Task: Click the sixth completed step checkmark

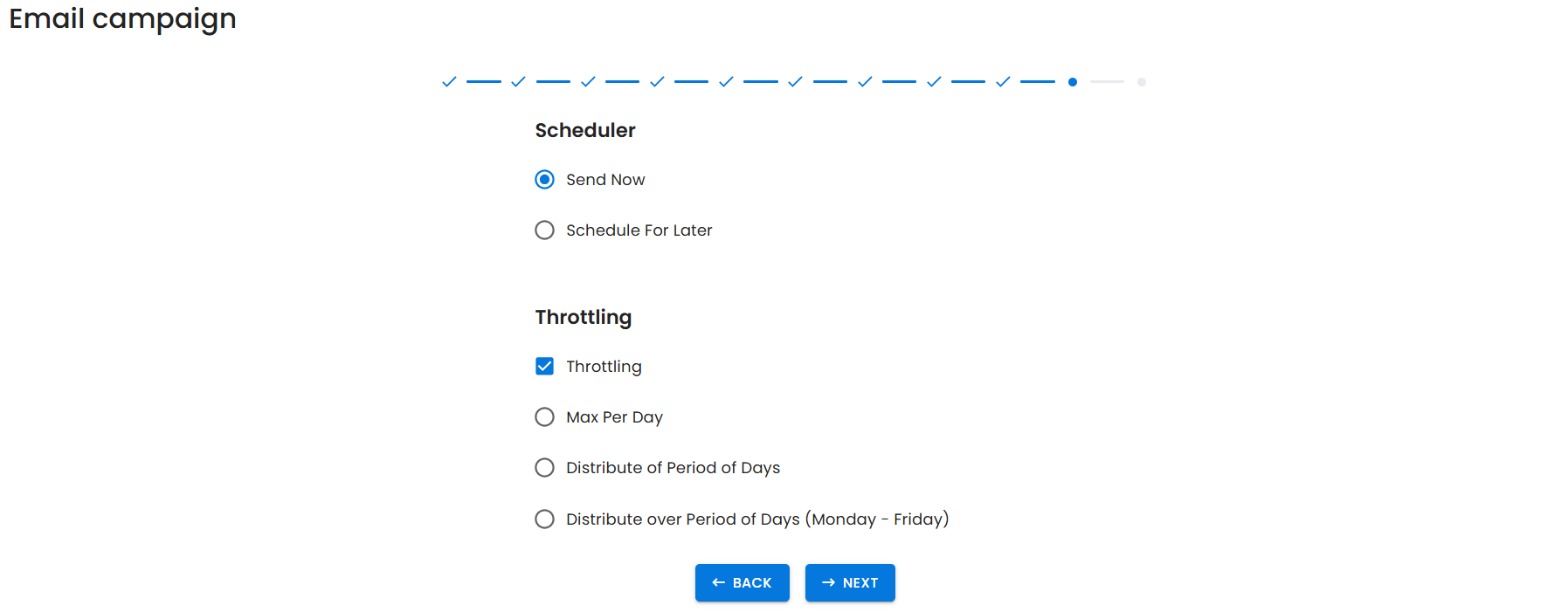Action: point(795,82)
